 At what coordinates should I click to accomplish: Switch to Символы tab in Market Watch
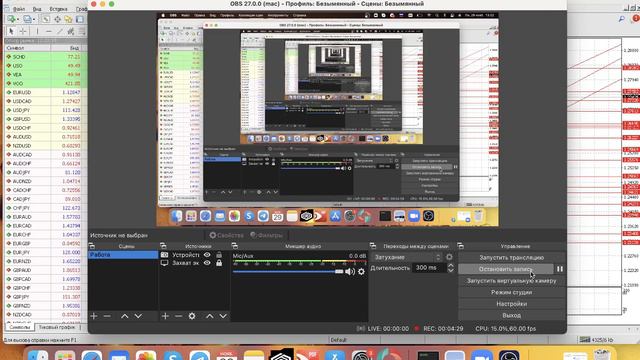19,327
